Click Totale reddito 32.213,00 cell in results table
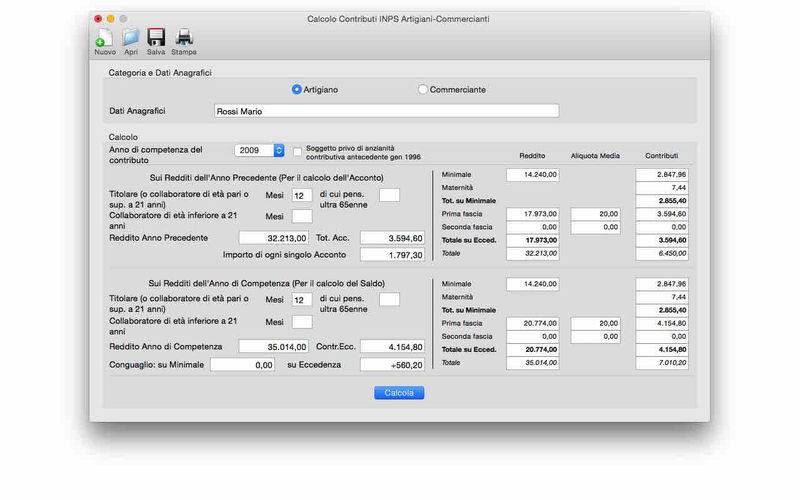The width and height of the screenshot is (800, 500). 533,254
